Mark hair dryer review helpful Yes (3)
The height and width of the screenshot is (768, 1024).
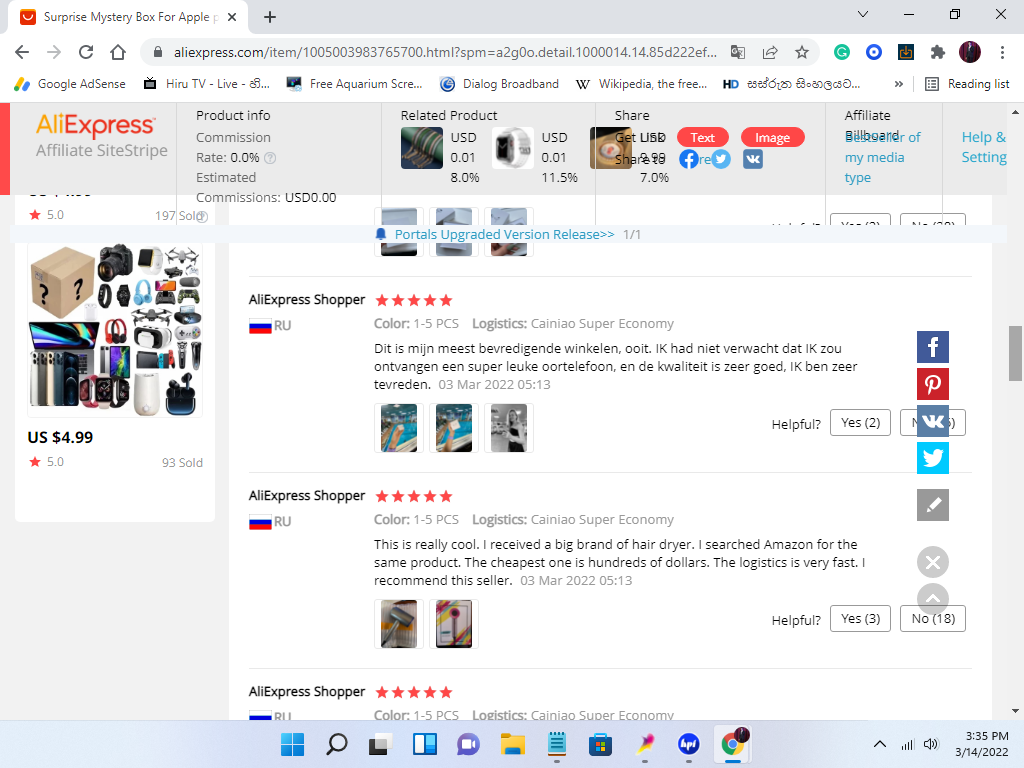tap(860, 618)
